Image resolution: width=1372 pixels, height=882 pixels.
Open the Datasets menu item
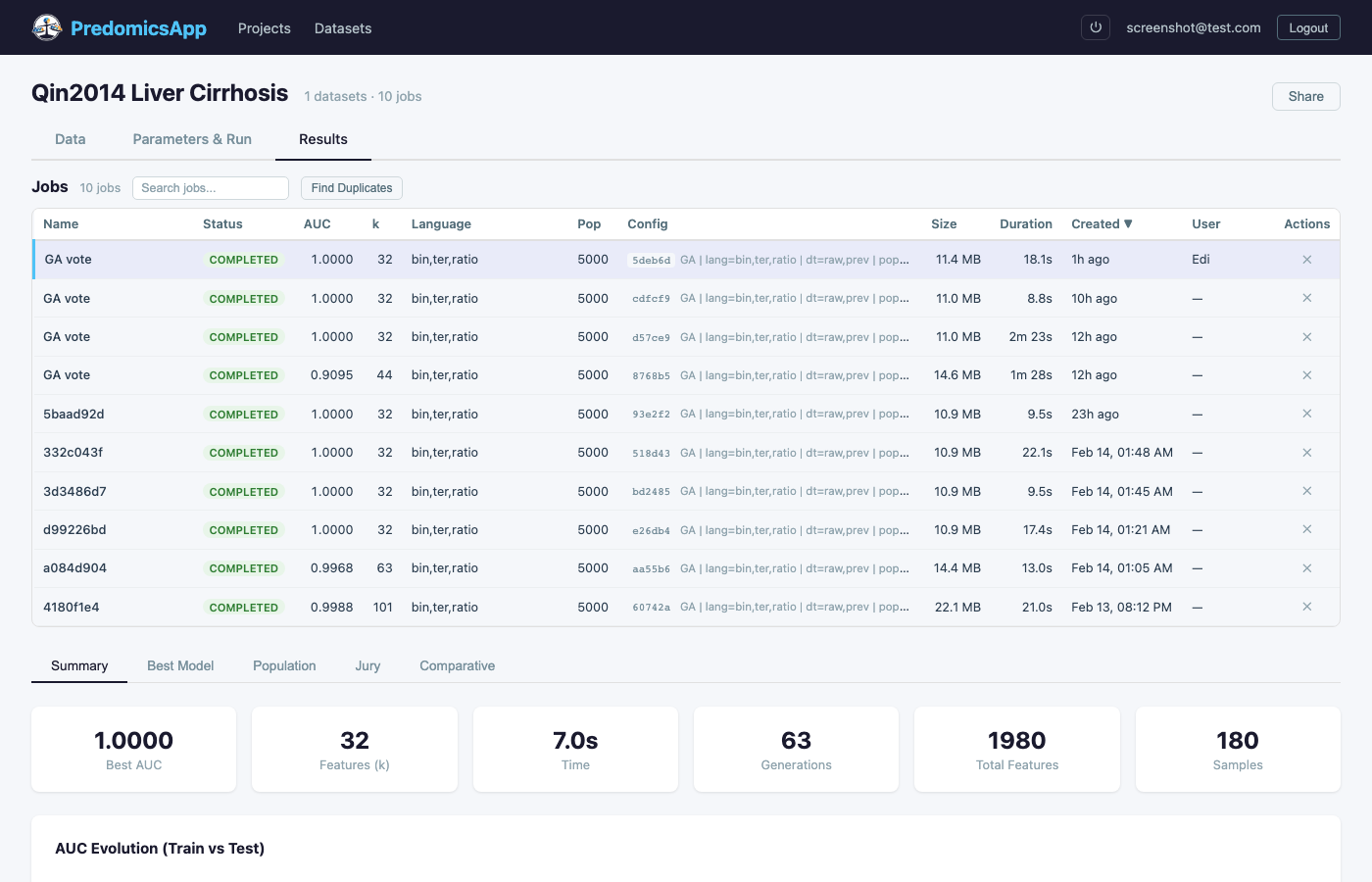tap(343, 28)
